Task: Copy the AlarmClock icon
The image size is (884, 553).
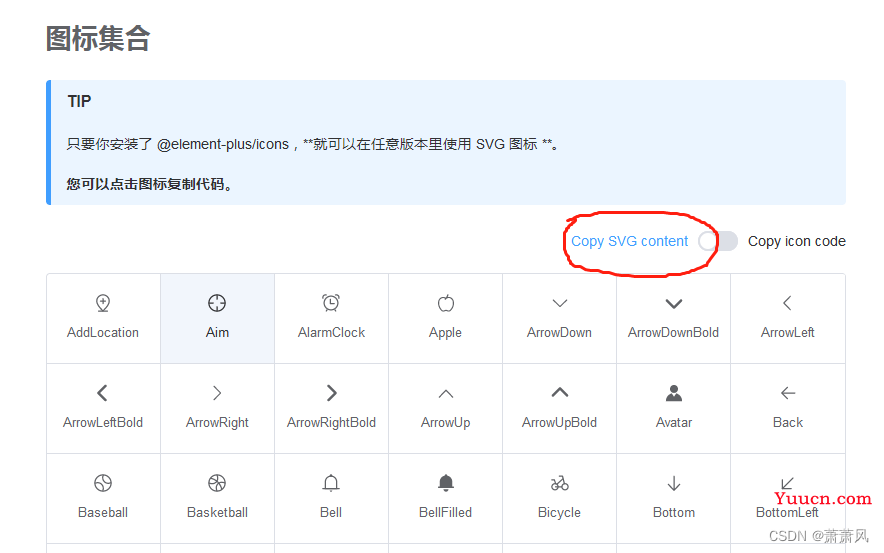Action: click(x=331, y=303)
